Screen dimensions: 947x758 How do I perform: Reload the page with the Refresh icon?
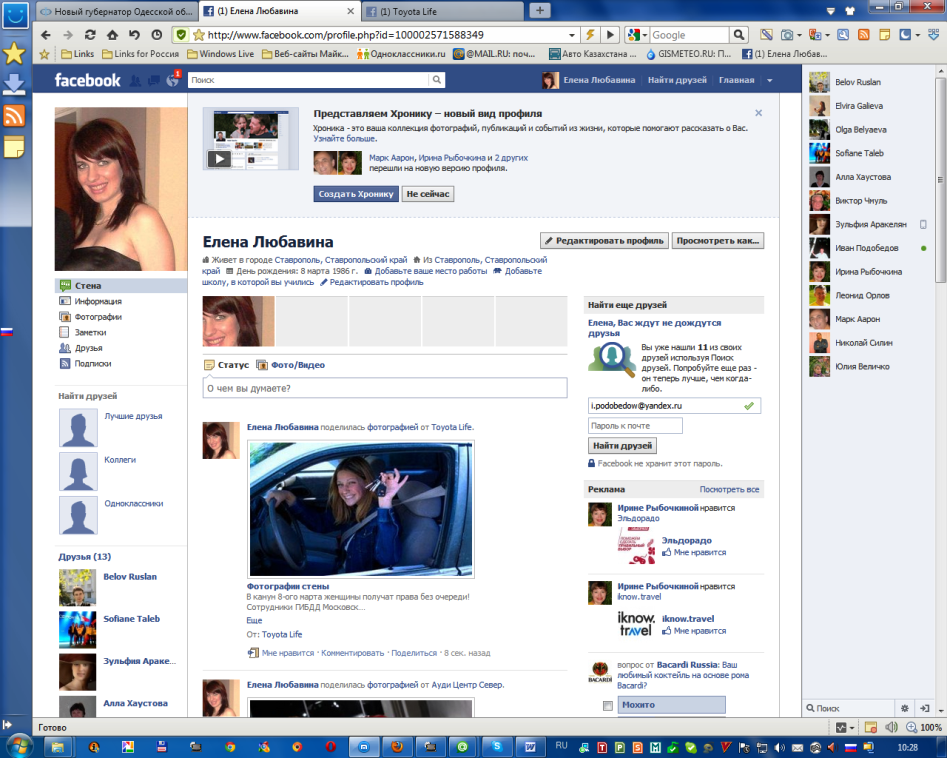pyautogui.click(x=90, y=35)
